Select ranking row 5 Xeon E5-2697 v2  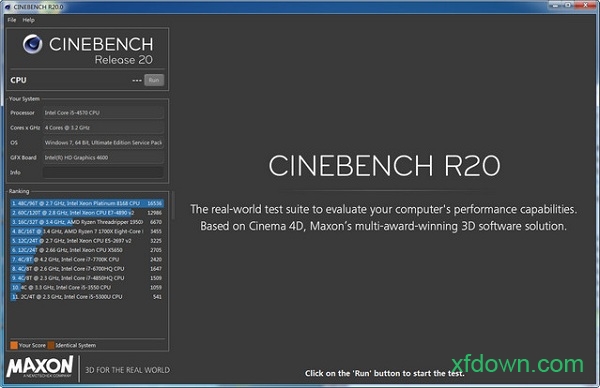click(87, 241)
